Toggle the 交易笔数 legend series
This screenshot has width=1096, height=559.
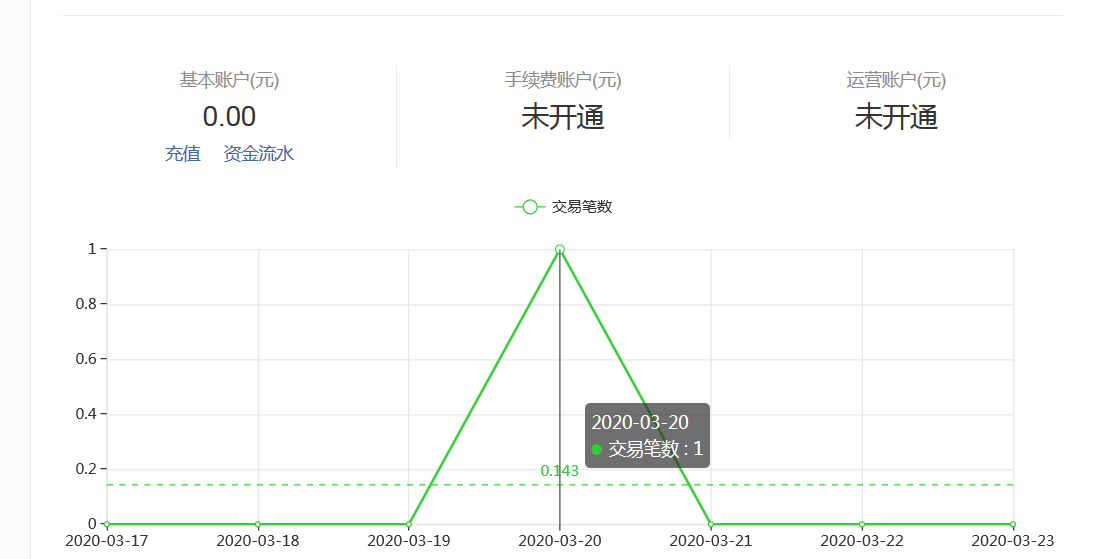pyautogui.click(x=563, y=207)
